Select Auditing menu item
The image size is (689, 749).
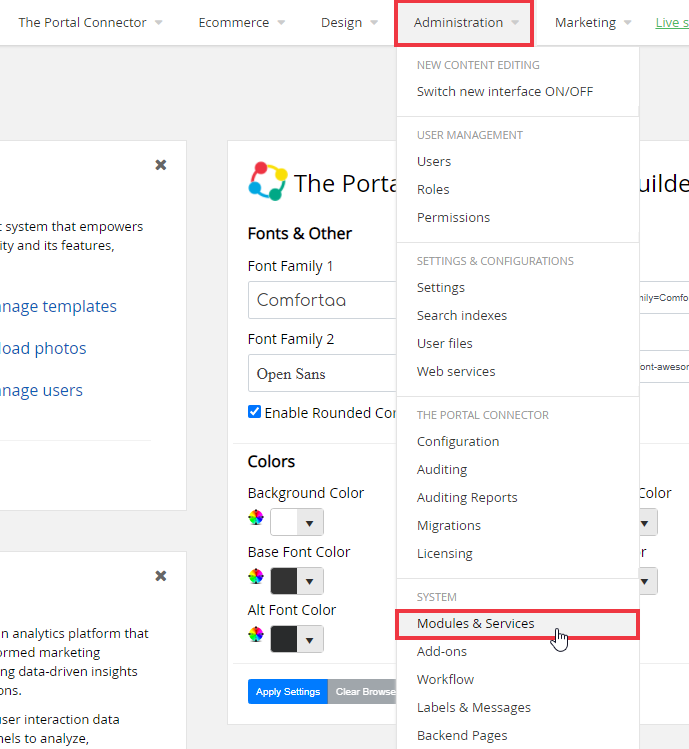442,470
